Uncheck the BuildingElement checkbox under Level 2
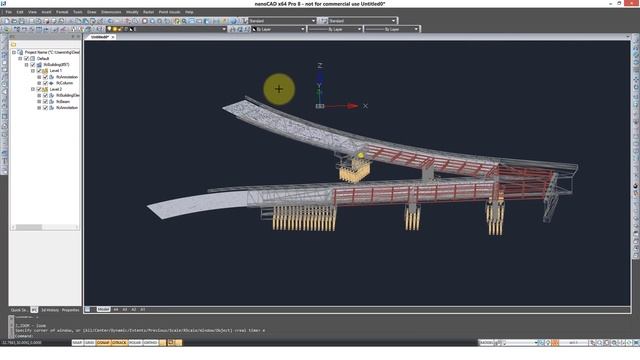The height and width of the screenshot is (360, 640). pyautogui.click(x=46, y=95)
